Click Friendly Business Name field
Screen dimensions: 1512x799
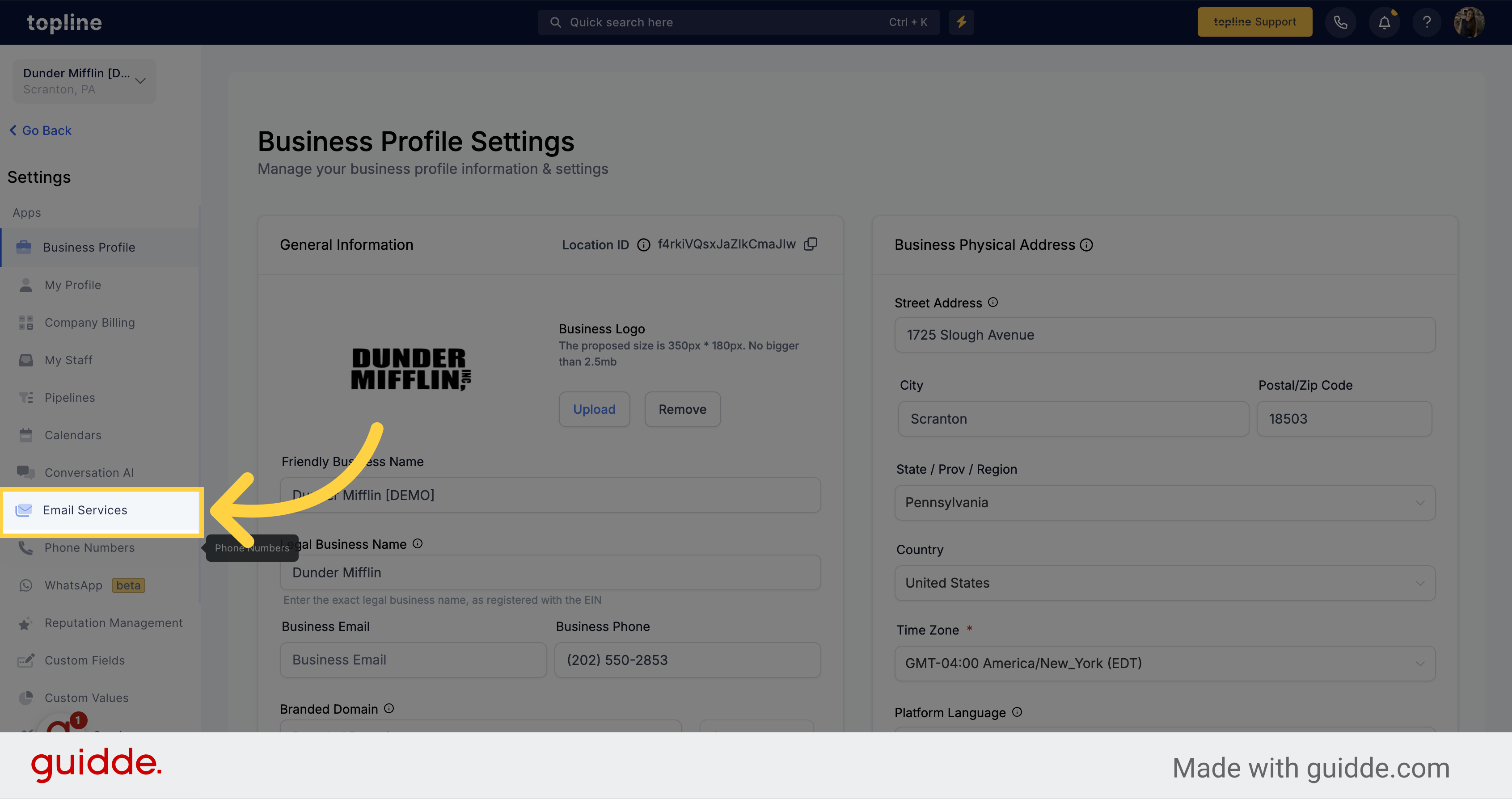[x=550, y=495]
